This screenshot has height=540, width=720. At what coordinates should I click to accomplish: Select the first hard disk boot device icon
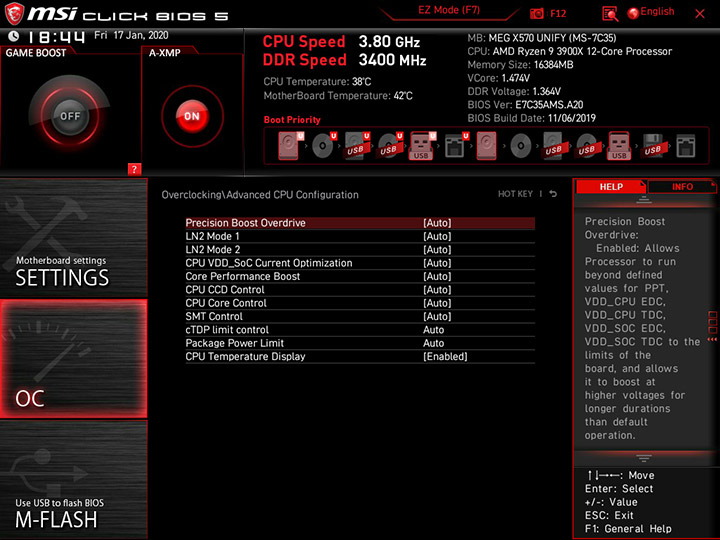click(x=291, y=146)
